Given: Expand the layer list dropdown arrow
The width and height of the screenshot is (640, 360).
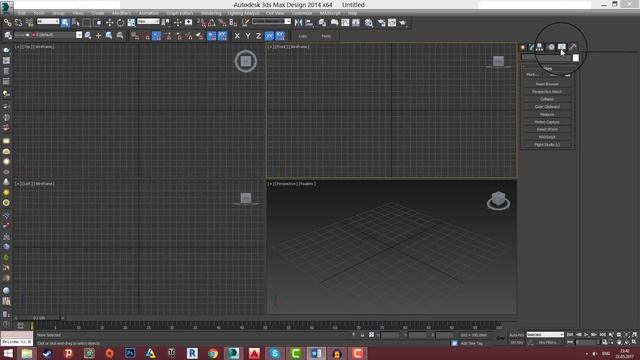Looking at the screenshot, I should pos(79,35).
